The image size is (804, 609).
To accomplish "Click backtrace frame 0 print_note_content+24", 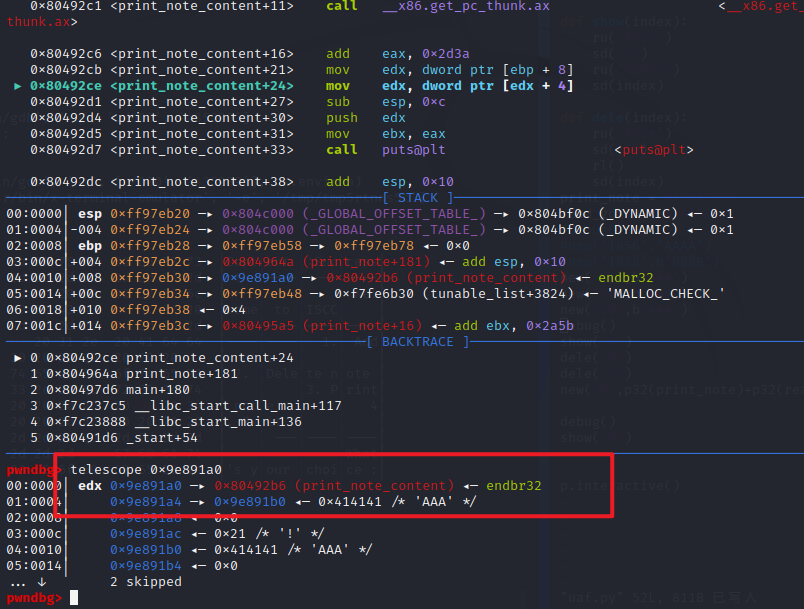I will point(162,358).
